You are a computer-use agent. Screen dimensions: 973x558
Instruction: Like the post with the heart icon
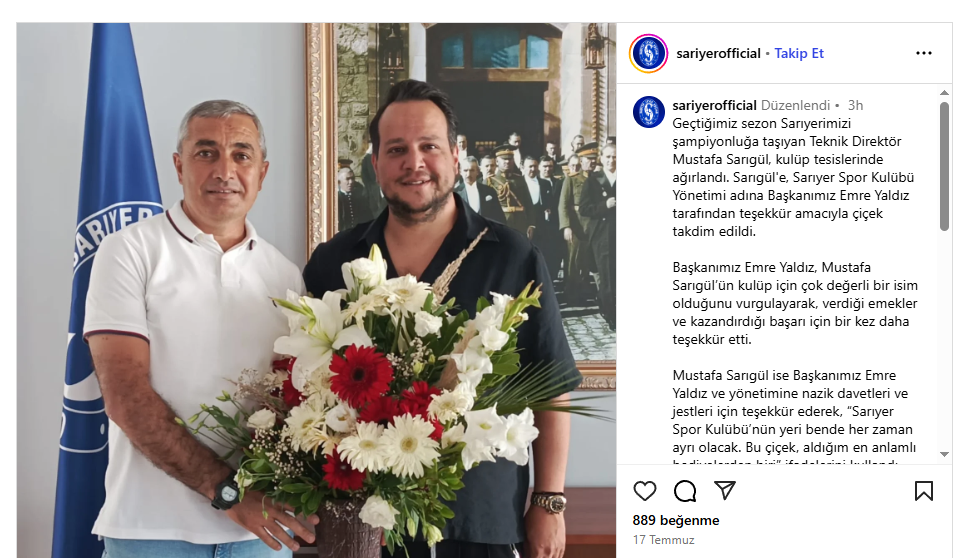[x=645, y=491]
